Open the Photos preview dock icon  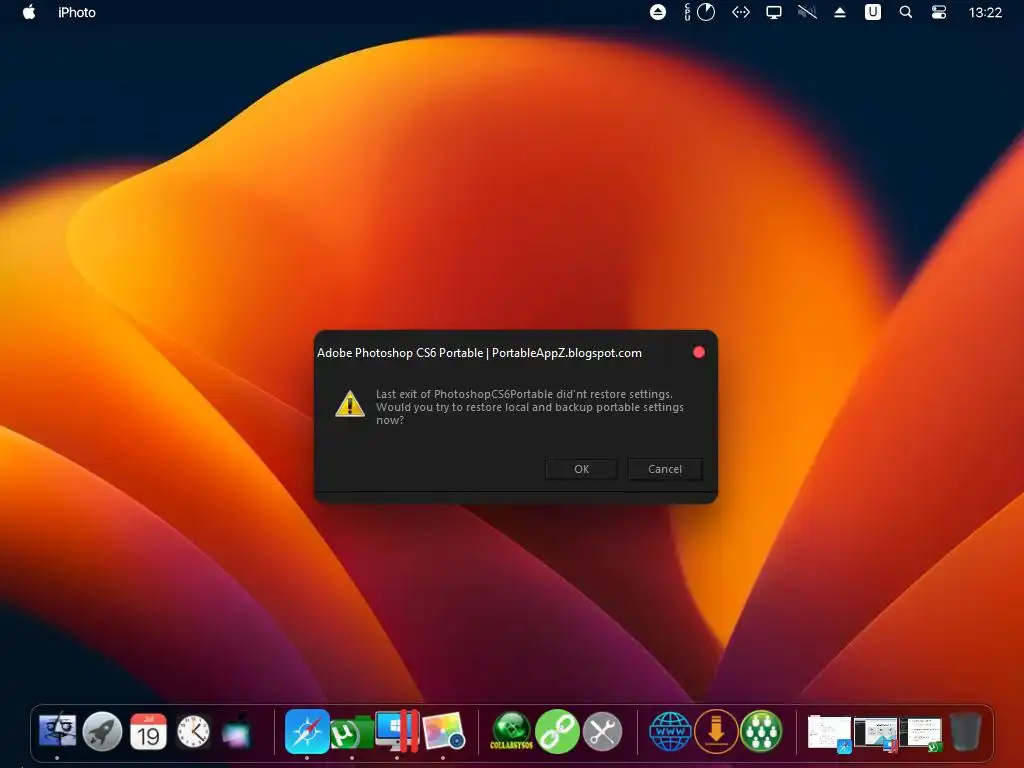click(x=443, y=731)
